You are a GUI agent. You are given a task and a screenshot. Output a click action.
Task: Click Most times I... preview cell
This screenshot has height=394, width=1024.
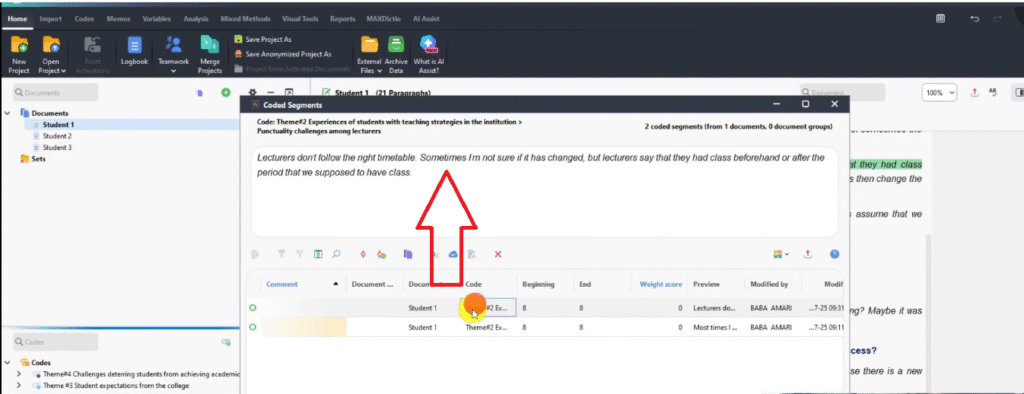(x=714, y=327)
